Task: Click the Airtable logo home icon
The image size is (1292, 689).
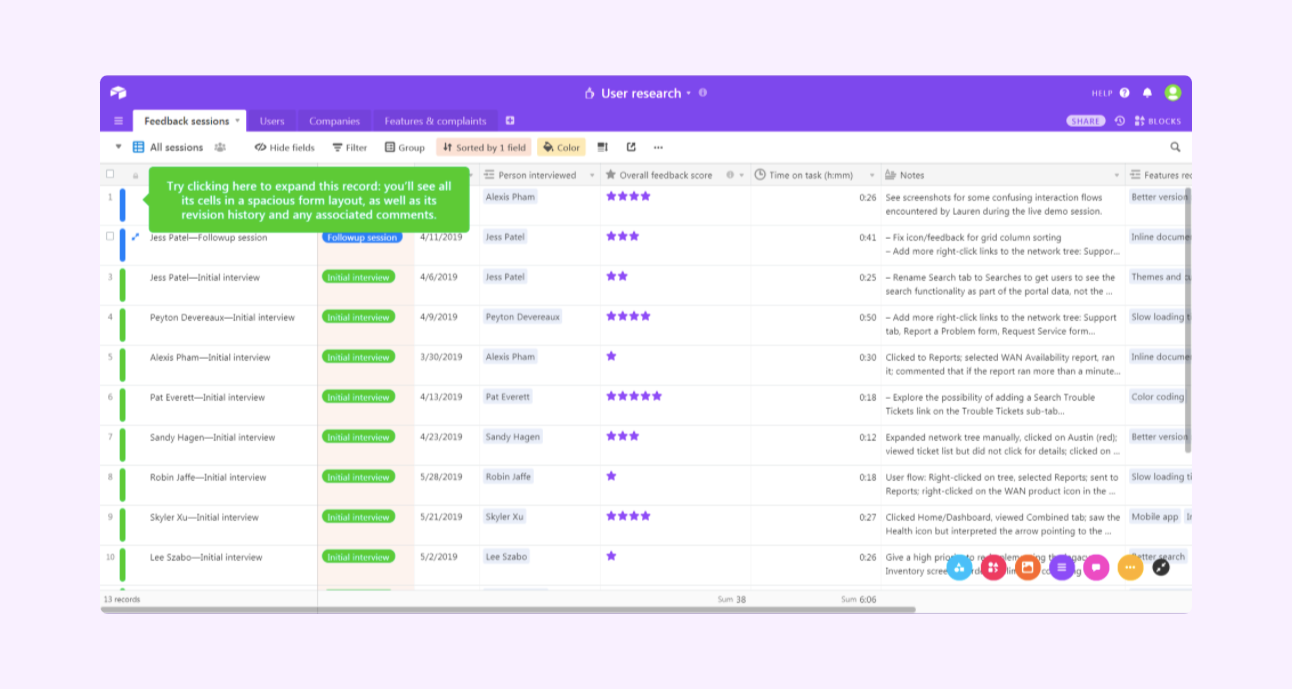Action: (x=118, y=93)
